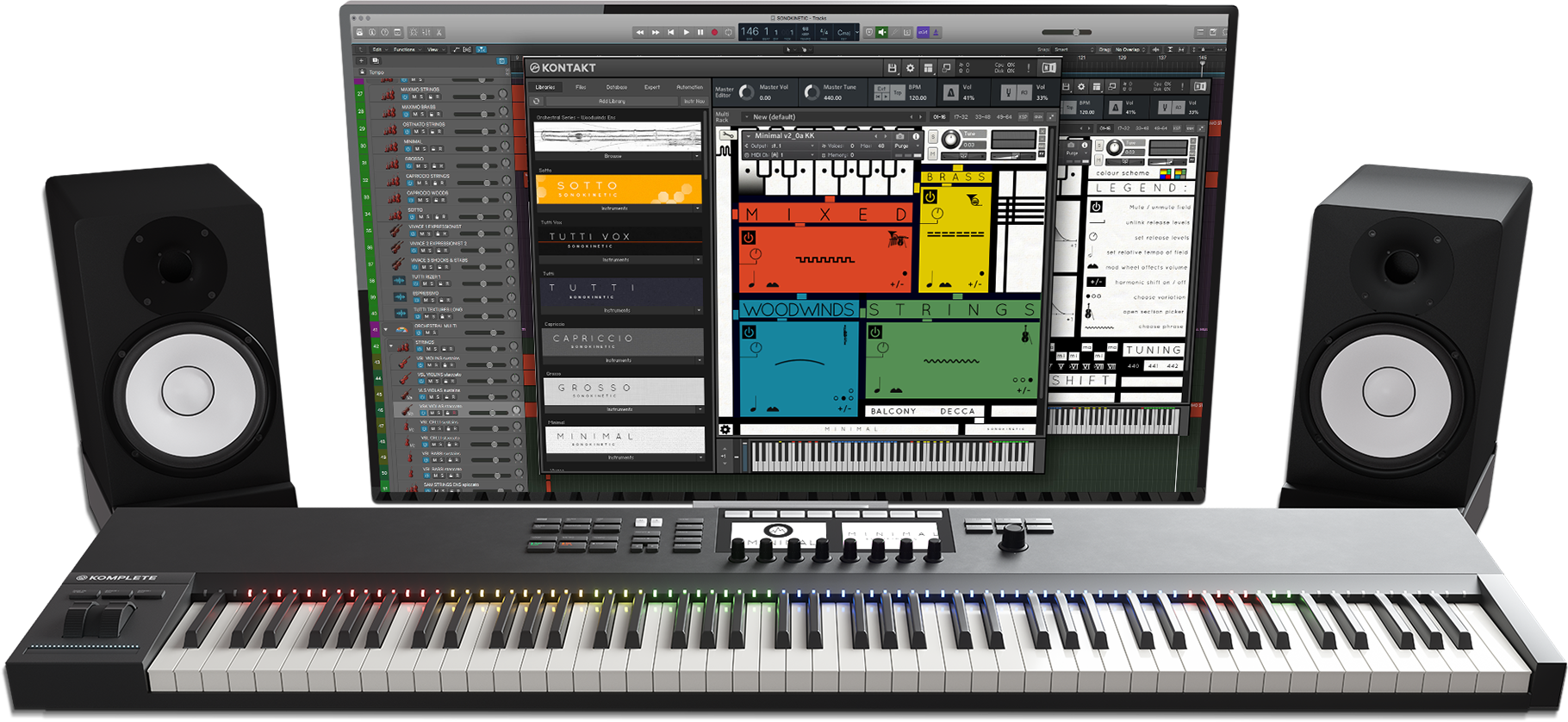Switch to Kontakt Database tab
Viewport: 1568px width, 722px height.
pos(617,87)
